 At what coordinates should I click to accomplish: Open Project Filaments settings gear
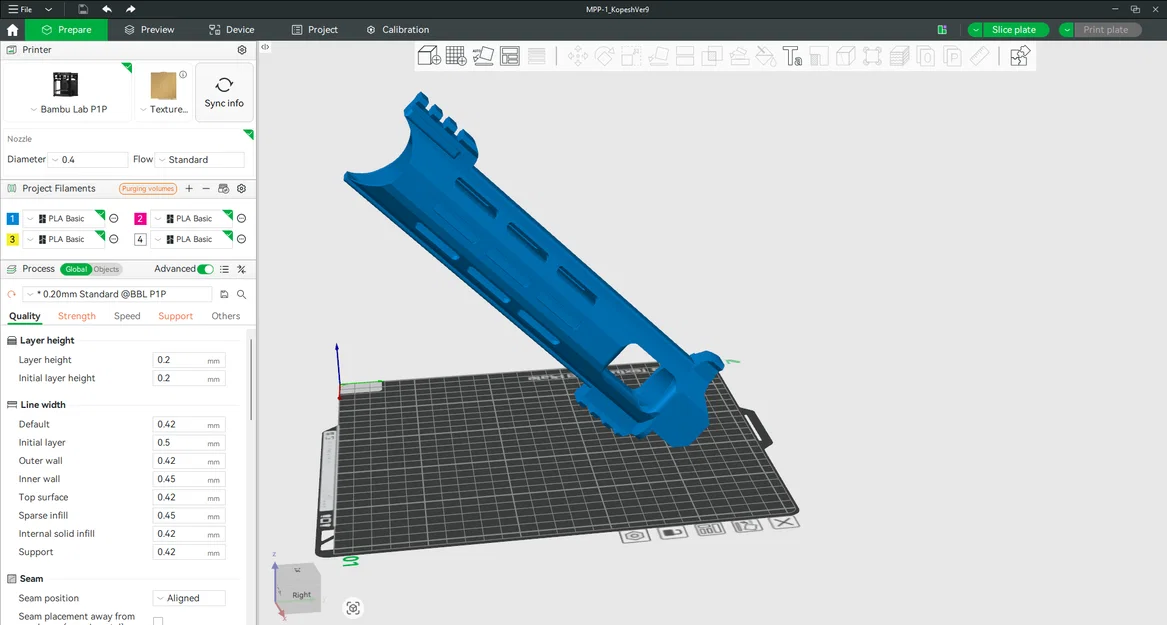(240, 188)
